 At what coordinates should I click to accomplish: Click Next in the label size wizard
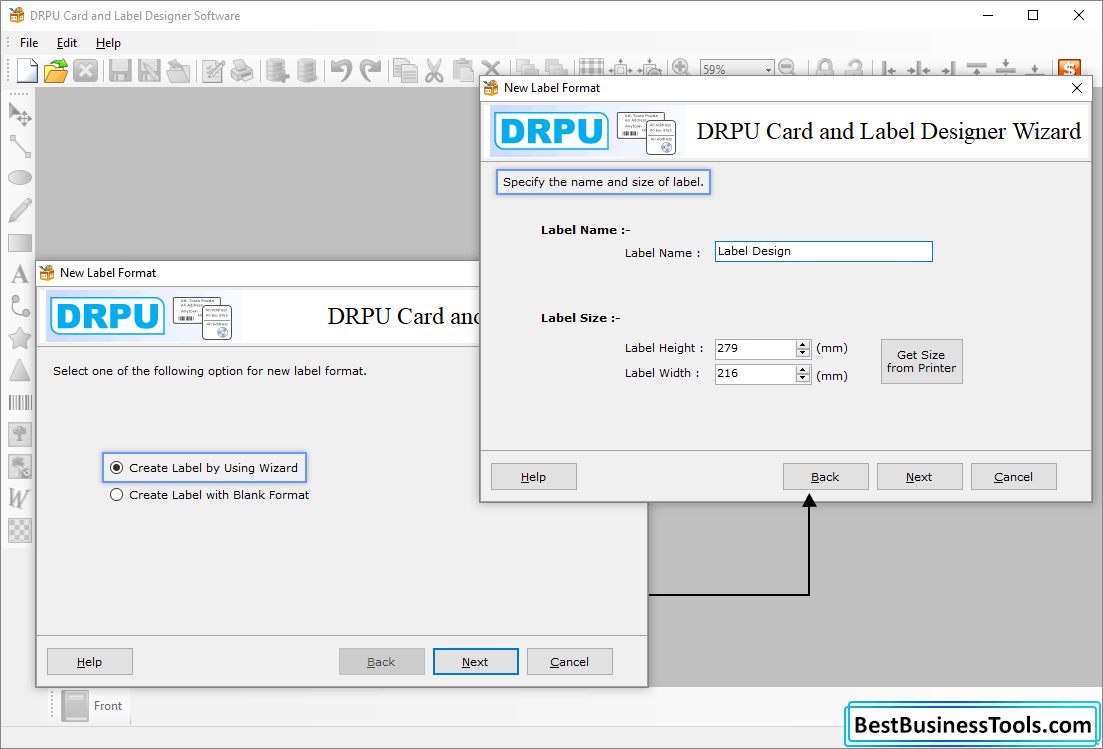tap(919, 477)
